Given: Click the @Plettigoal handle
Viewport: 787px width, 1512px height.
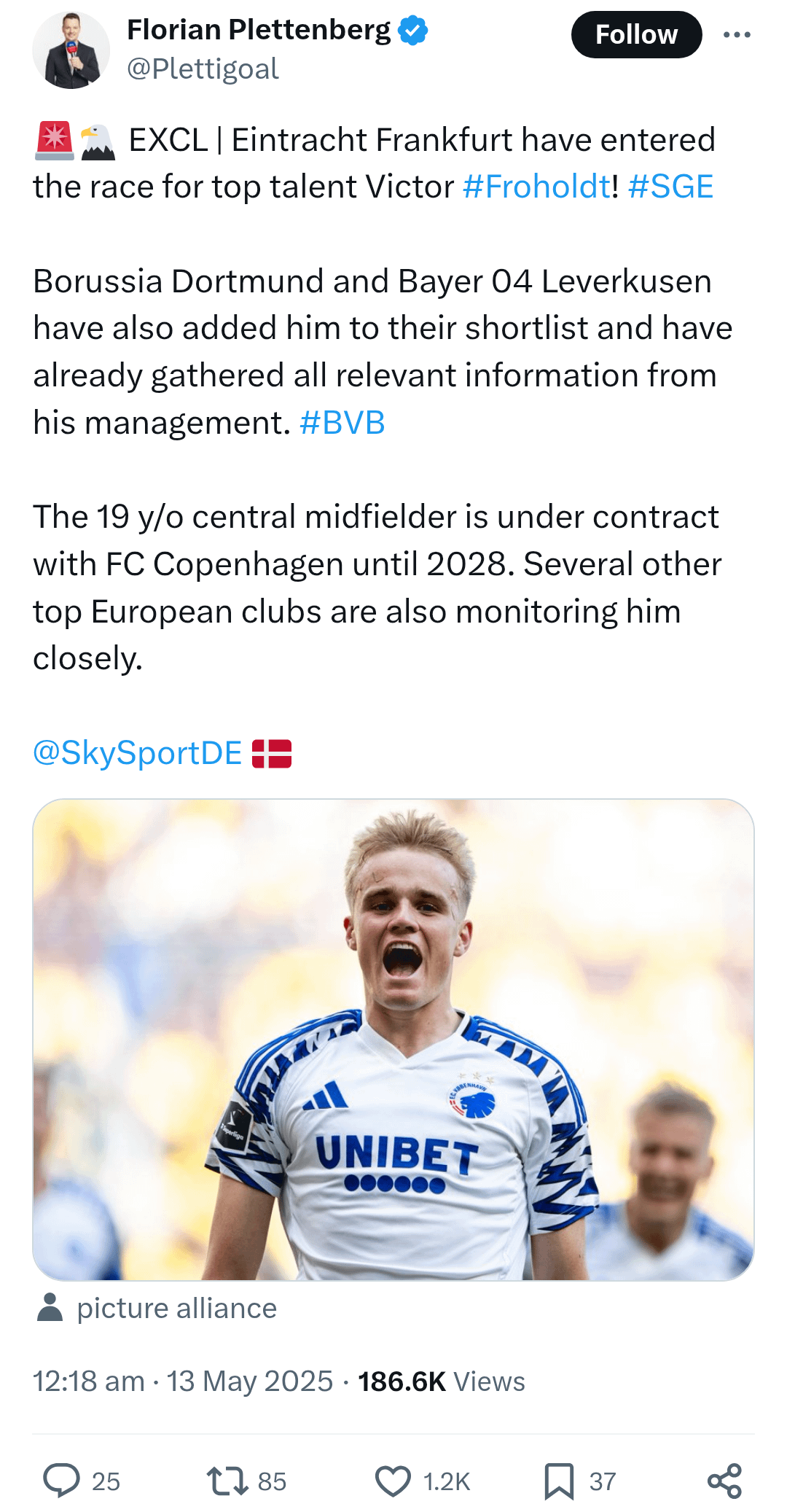Looking at the screenshot, I should (x=203, y=69).
